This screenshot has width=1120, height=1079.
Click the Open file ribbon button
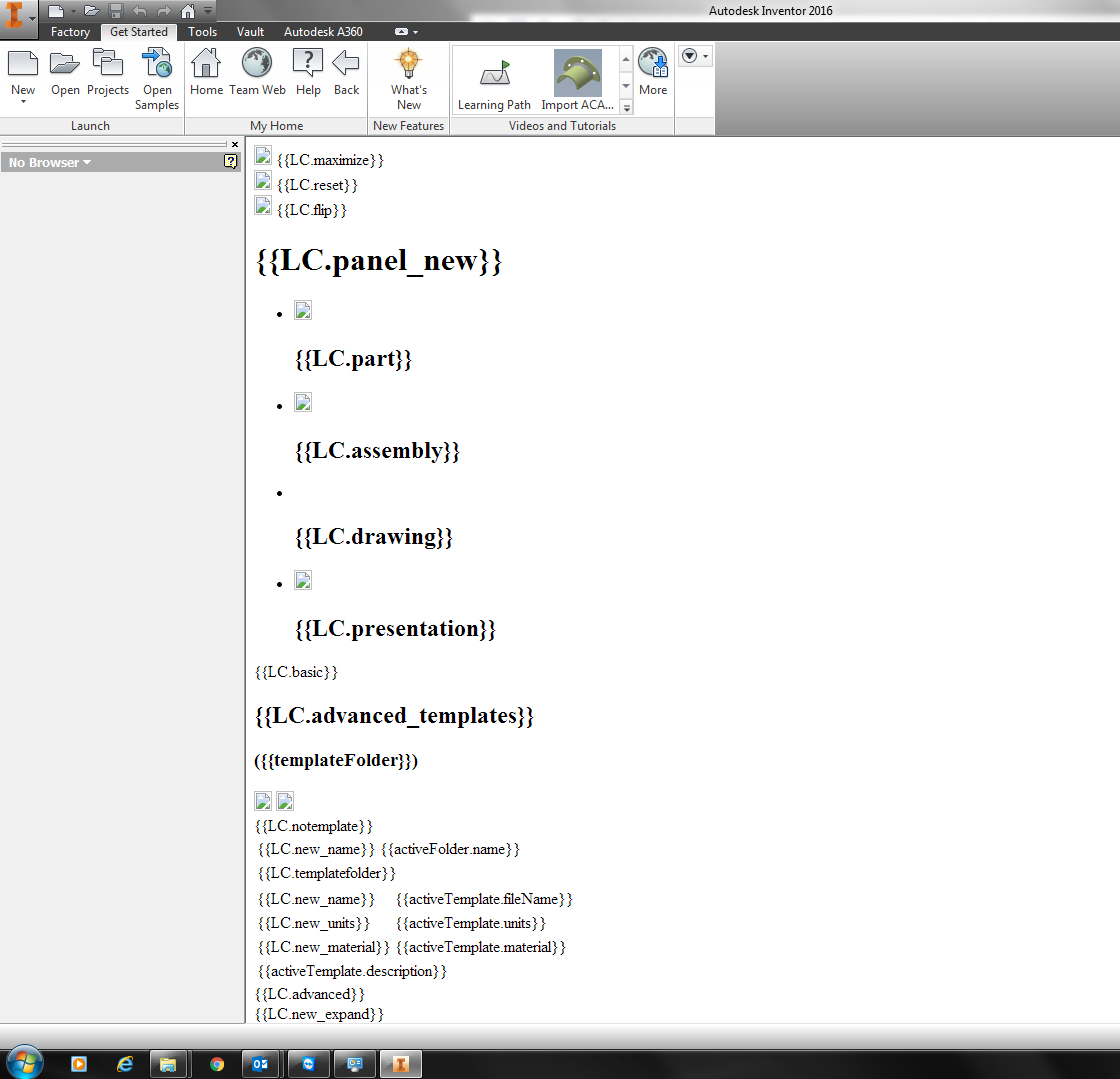pos(65,71)
